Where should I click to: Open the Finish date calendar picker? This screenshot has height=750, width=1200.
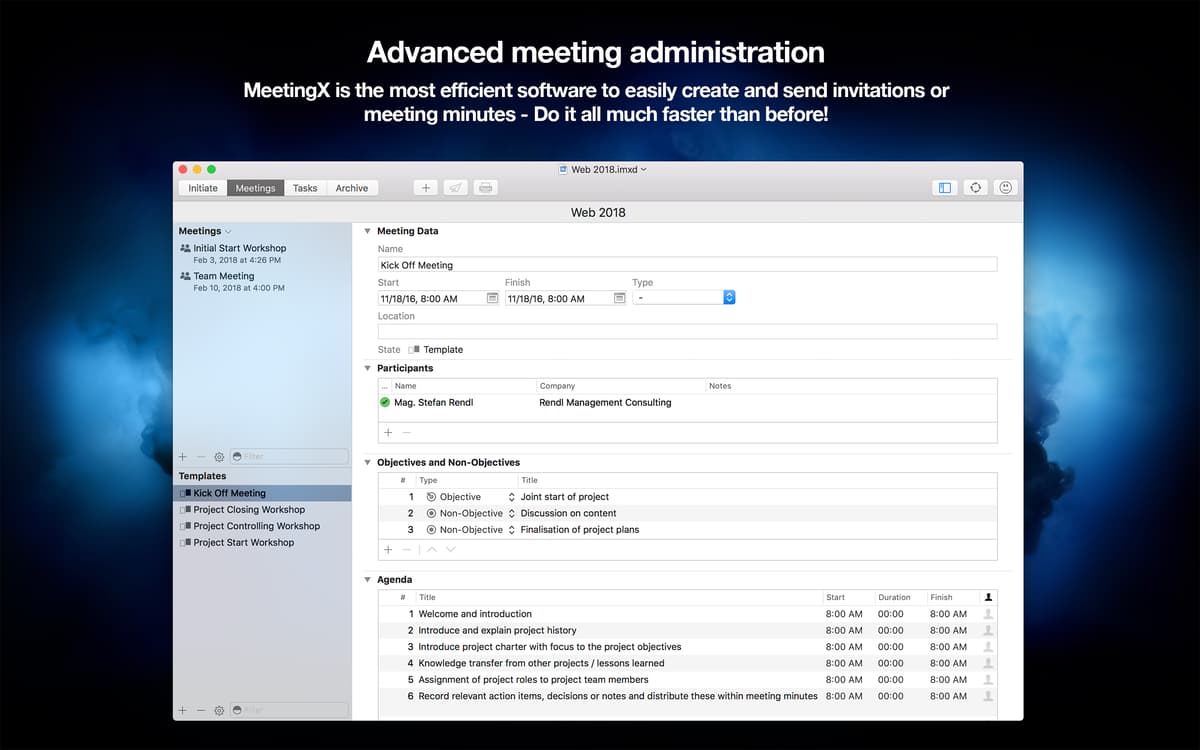(619, 298)
